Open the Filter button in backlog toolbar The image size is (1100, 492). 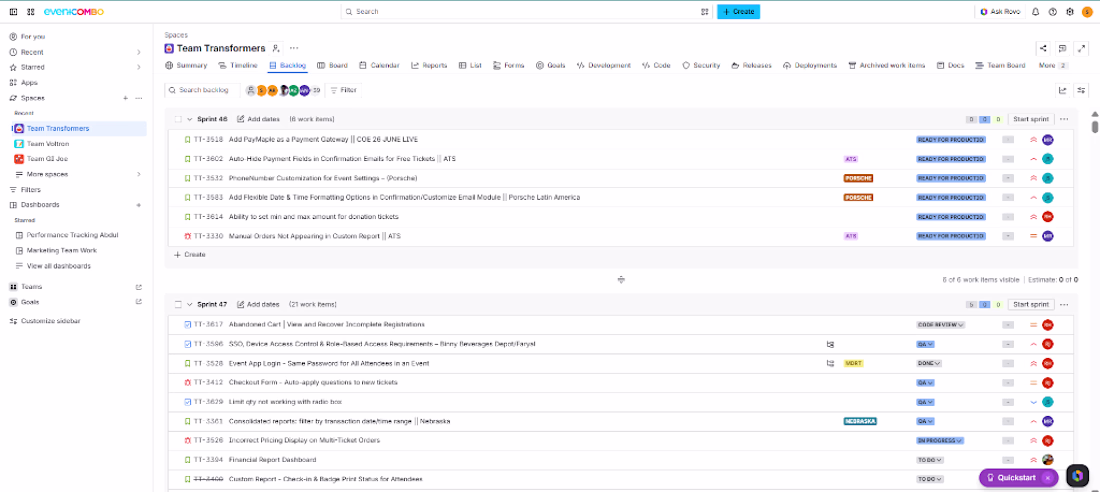click(x=344, y=91)
